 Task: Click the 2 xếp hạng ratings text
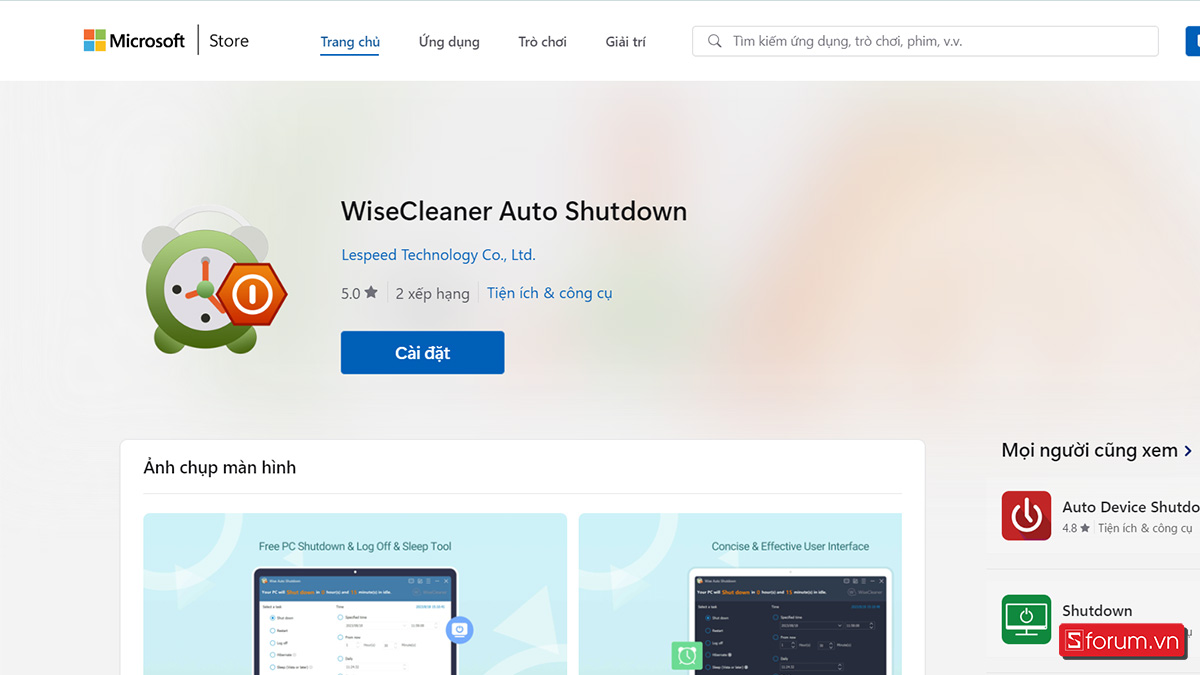coord(432,293)
